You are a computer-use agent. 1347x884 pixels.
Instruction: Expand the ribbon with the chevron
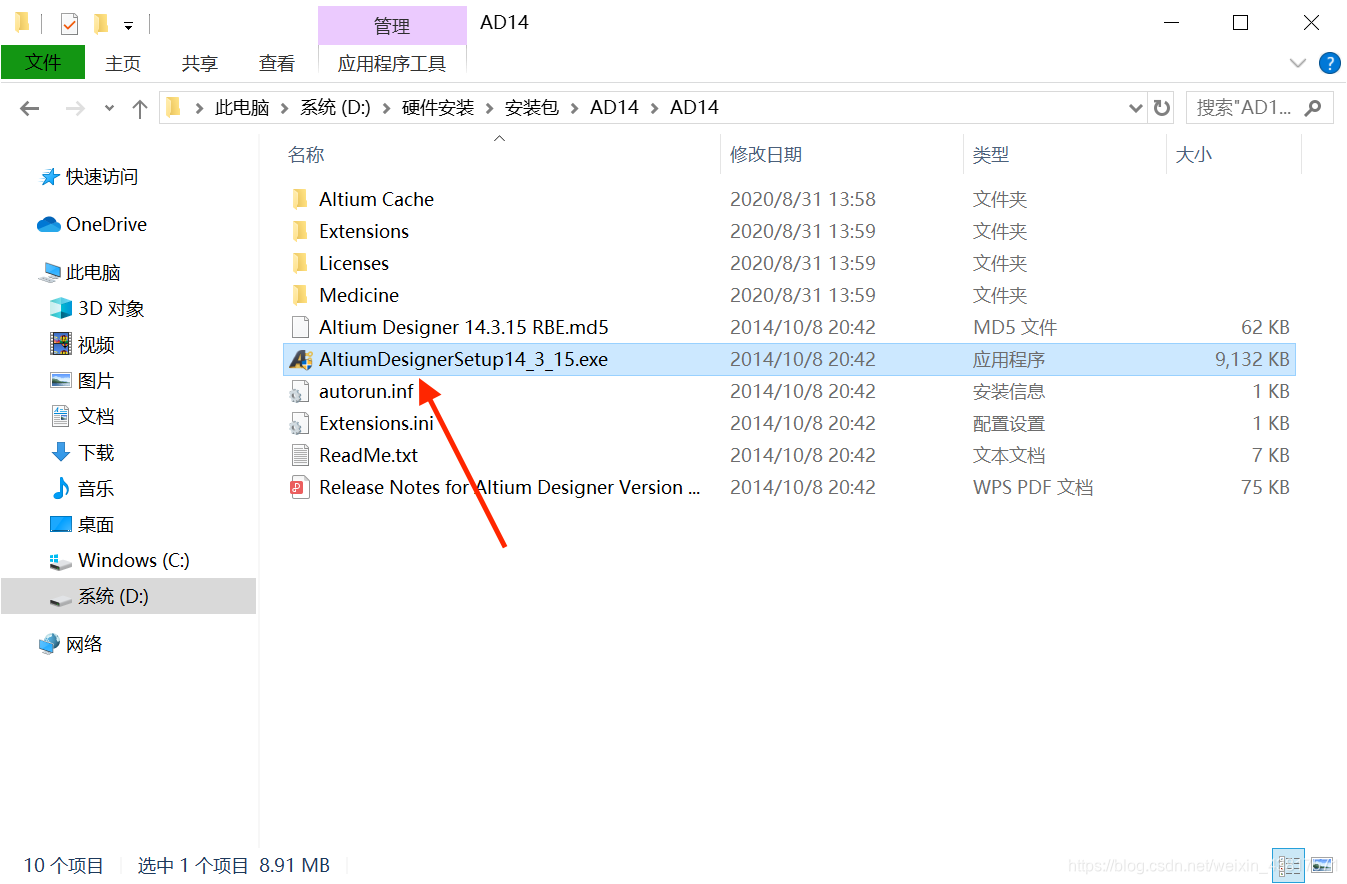click(1298, 64)
